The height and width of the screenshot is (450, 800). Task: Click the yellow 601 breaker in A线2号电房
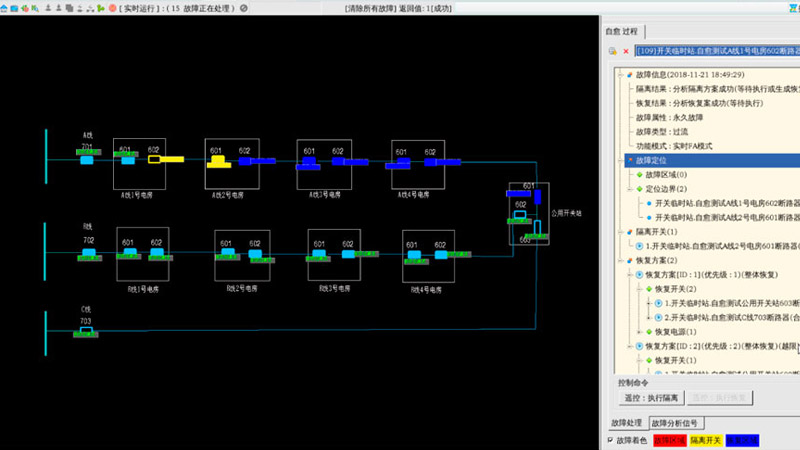[216, 159]
